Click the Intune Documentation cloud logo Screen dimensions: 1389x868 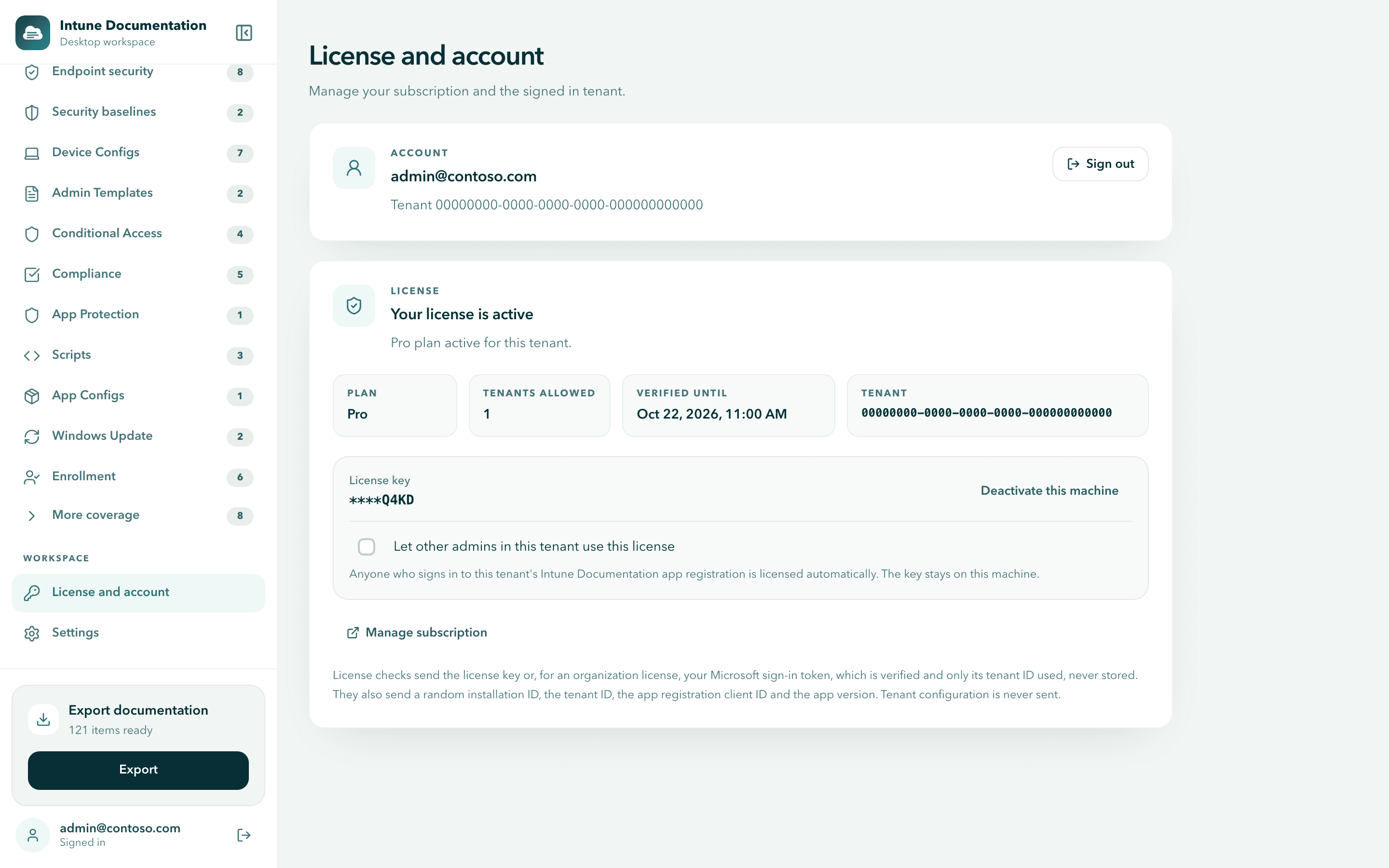click(x=33, y=33)
